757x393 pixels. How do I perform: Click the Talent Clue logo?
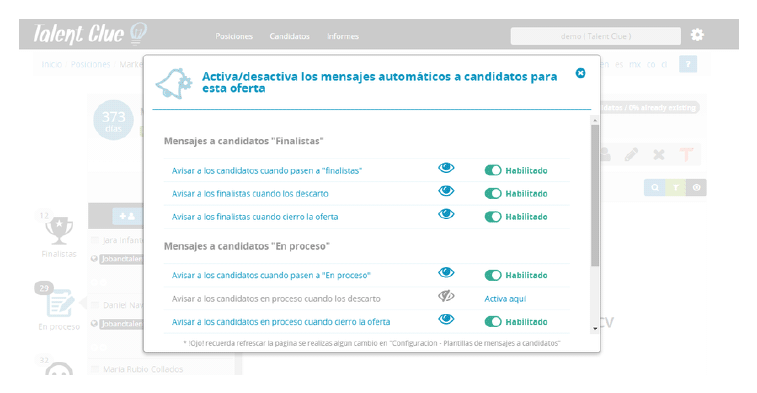tap(90, 34)
